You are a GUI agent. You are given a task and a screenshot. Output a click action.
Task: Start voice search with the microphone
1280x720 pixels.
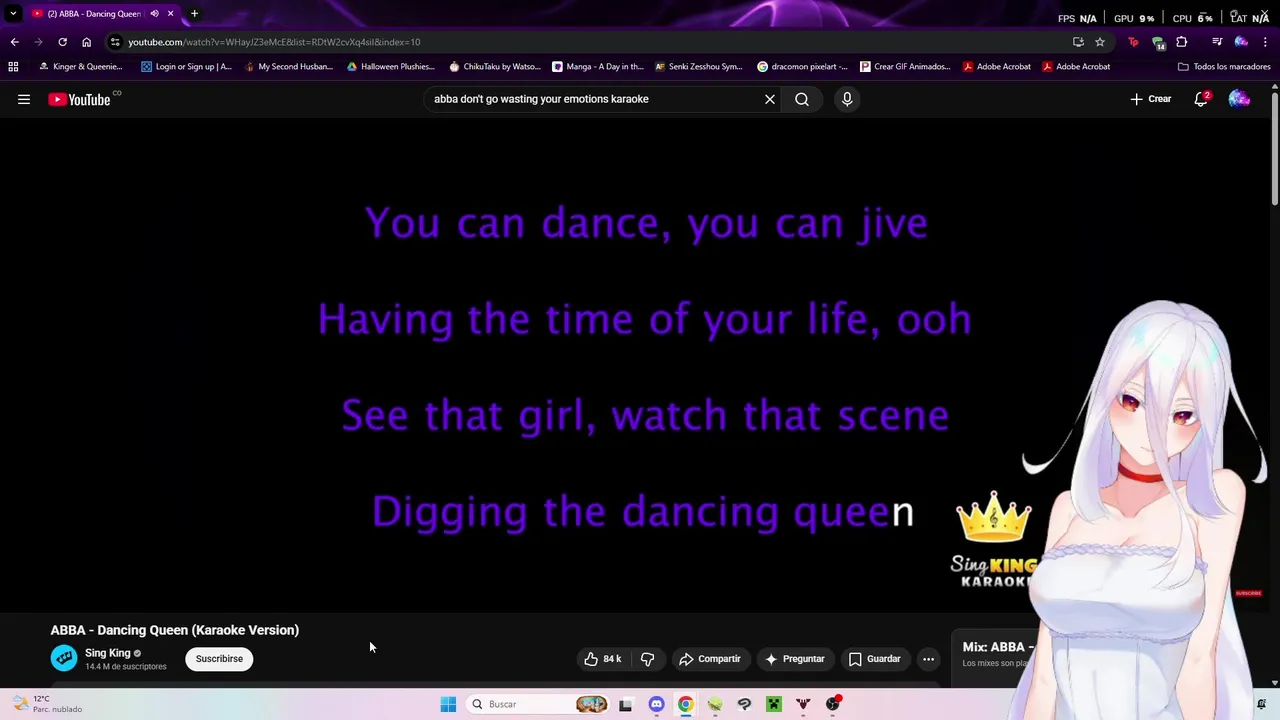[x=847, y=99]
